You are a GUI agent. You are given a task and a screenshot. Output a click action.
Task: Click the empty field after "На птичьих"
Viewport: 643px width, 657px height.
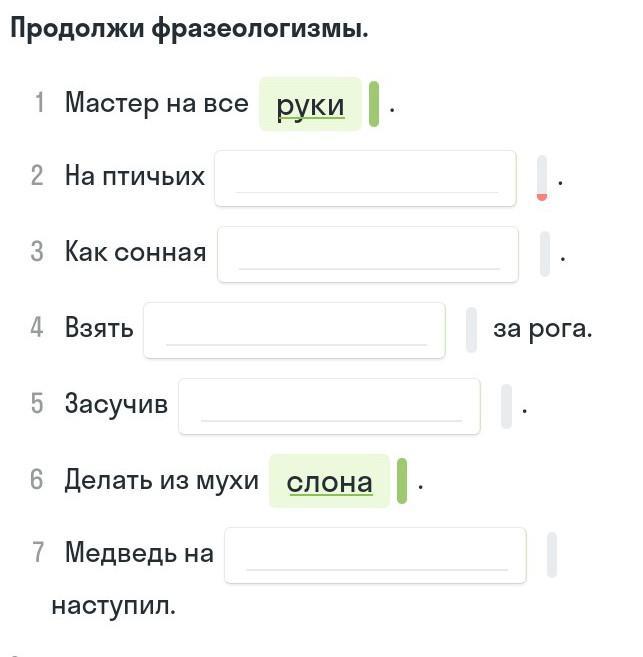coord(365,178)
